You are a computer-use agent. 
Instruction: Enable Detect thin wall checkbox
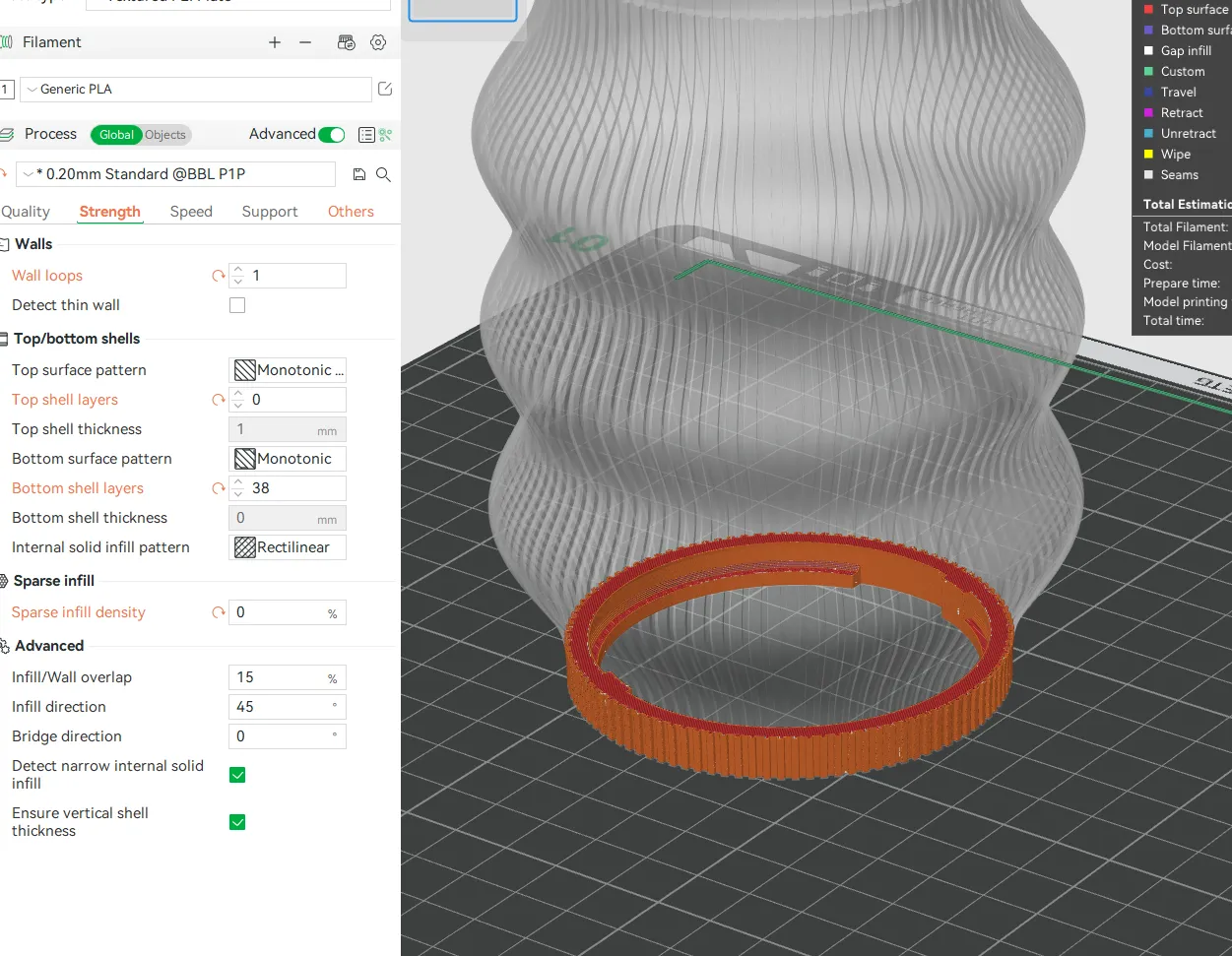point(237,305)
